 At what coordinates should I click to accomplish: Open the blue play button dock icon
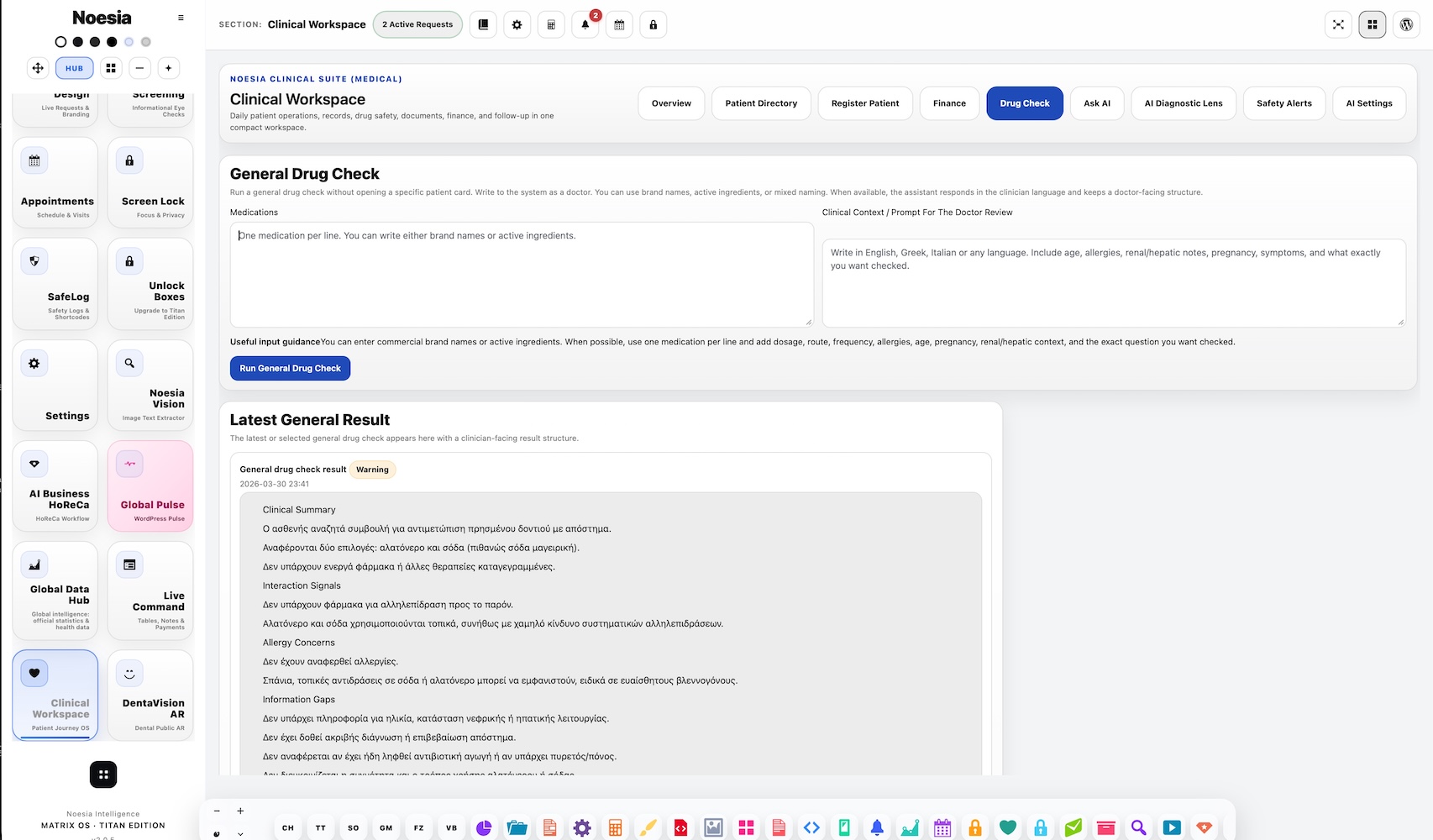(1172, 827)
